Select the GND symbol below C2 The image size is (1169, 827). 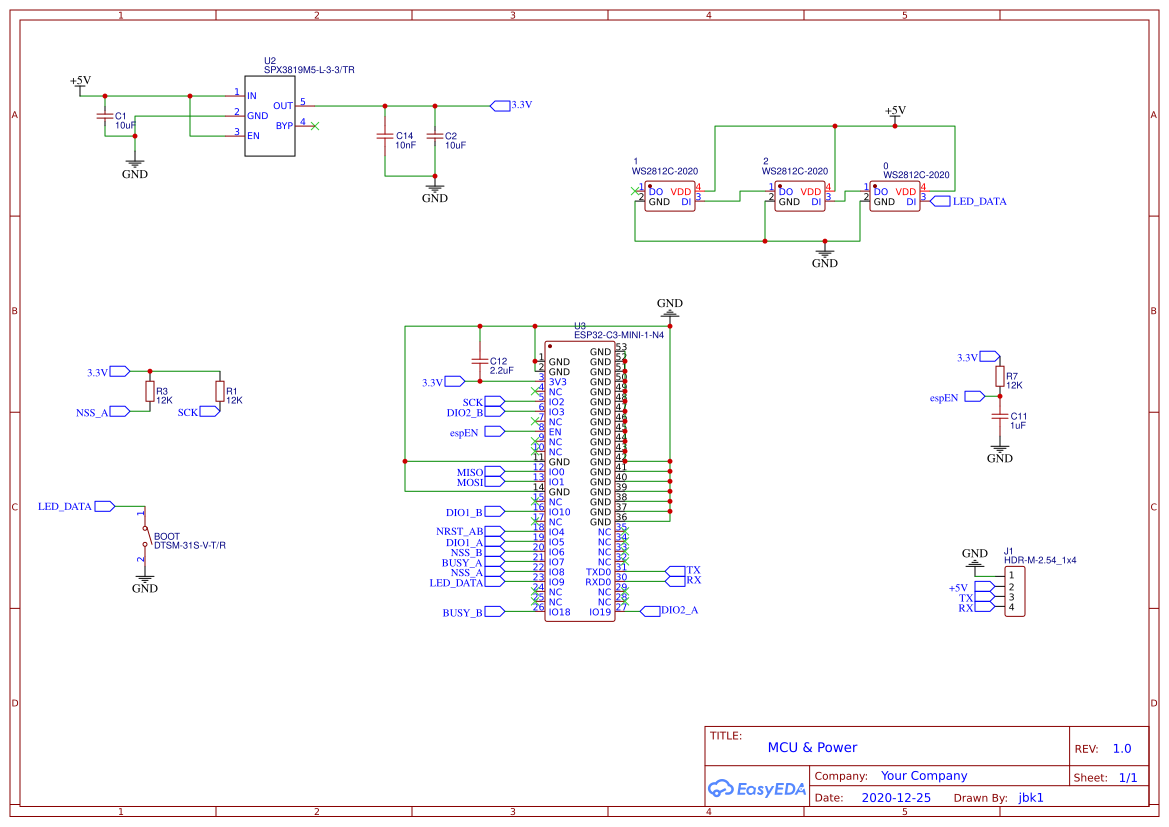(x=432, y=190)
